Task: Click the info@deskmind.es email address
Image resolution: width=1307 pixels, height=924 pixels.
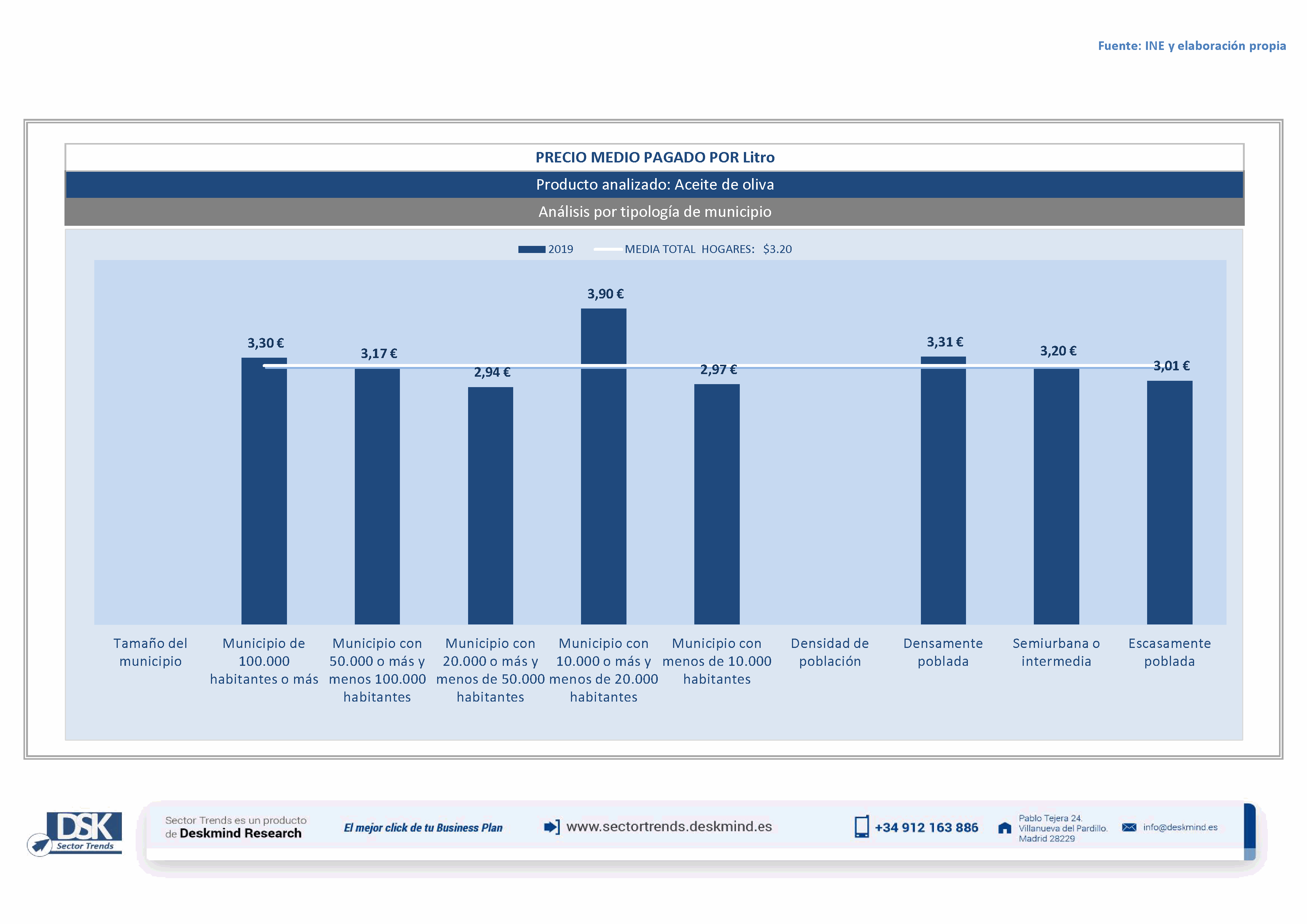Action: (1180, 827)
